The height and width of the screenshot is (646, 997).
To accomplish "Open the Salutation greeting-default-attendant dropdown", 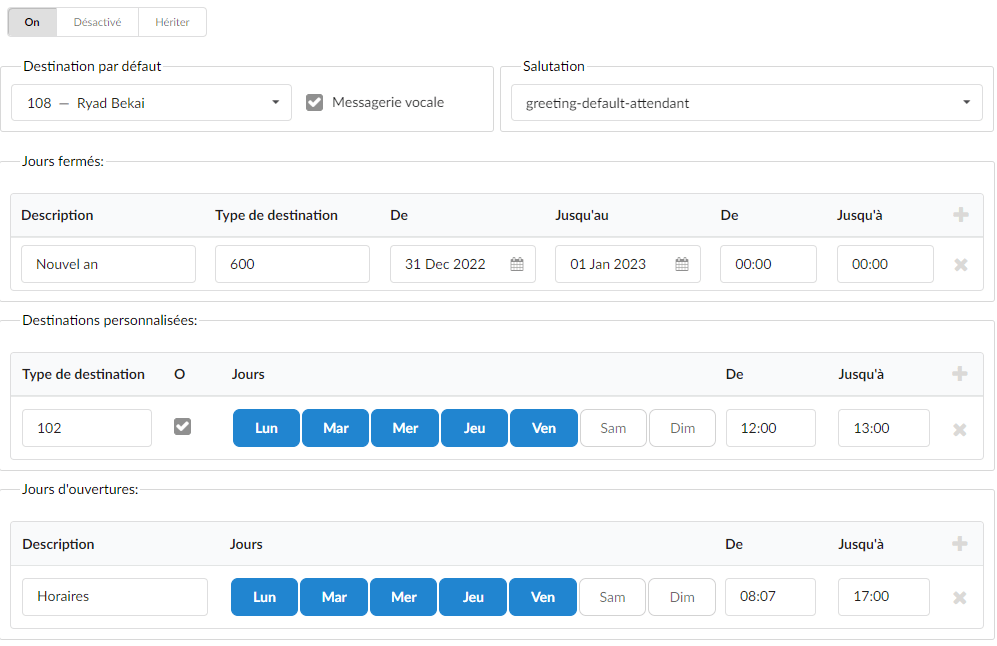I will pyautogui.click(x=746, y=102).
